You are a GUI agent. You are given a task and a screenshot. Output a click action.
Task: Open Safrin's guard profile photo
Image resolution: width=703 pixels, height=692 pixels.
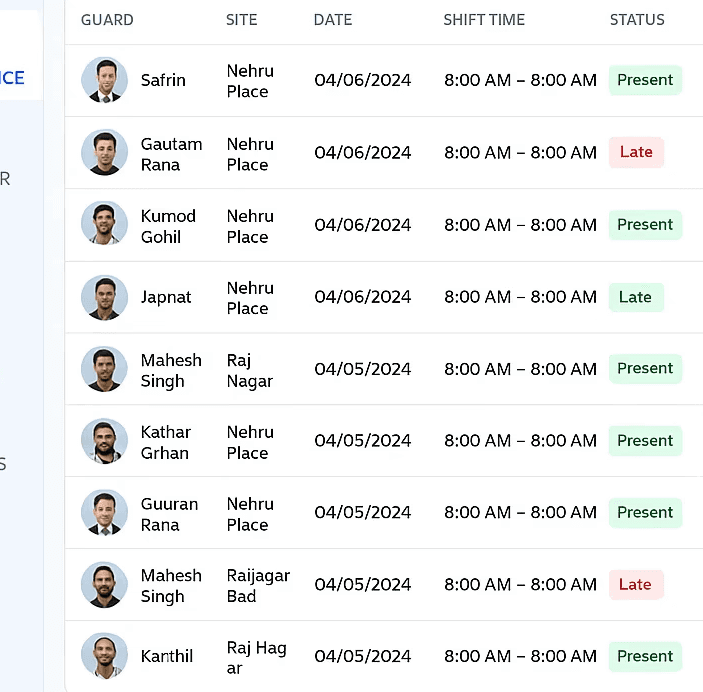pos(104,80)
